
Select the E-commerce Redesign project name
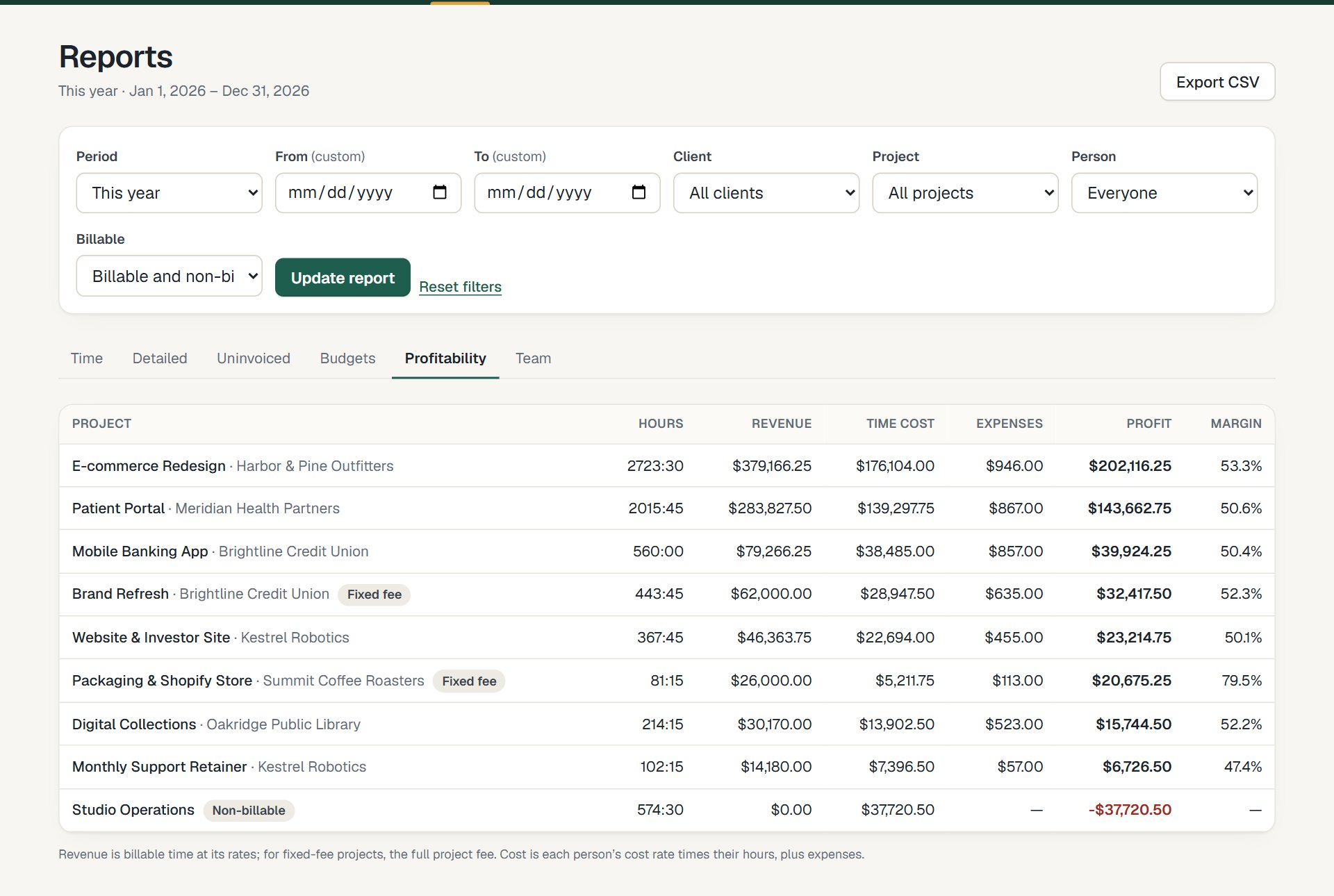tap(149, 466)
